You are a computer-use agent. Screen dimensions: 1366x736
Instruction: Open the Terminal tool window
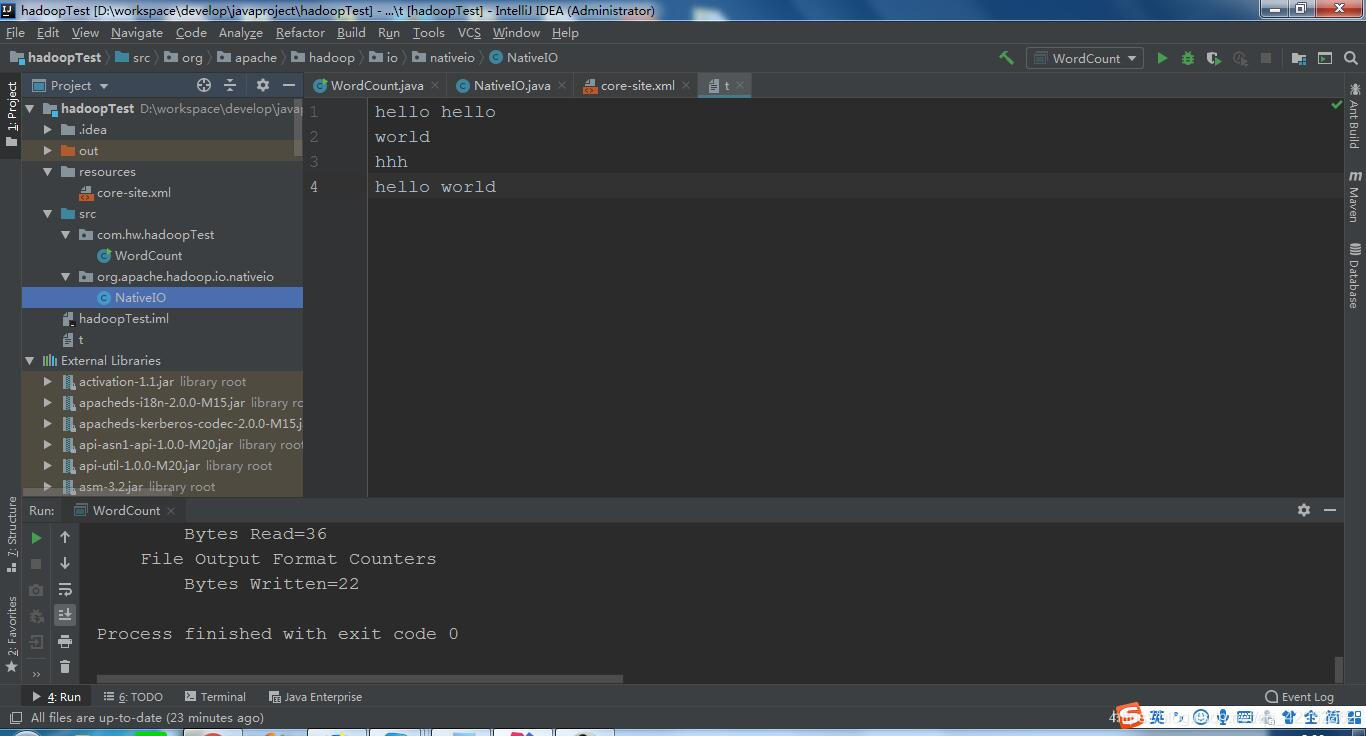(x=214, y=697)
